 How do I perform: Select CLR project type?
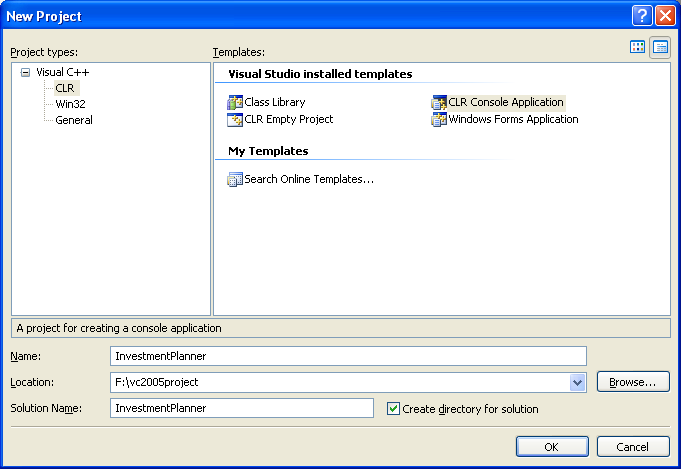tap(65, 88)
